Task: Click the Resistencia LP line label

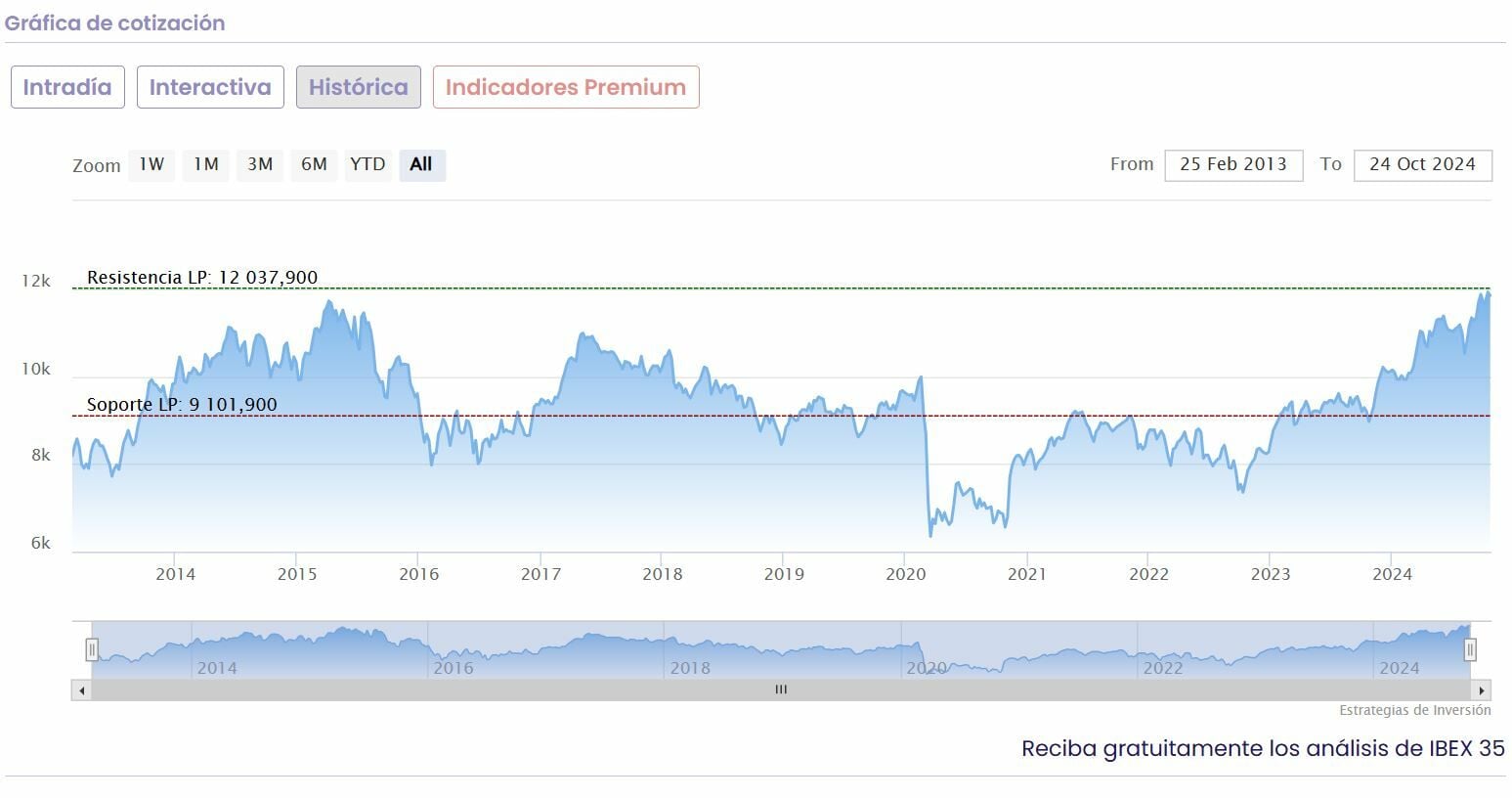Action: (x=202, y=278)
